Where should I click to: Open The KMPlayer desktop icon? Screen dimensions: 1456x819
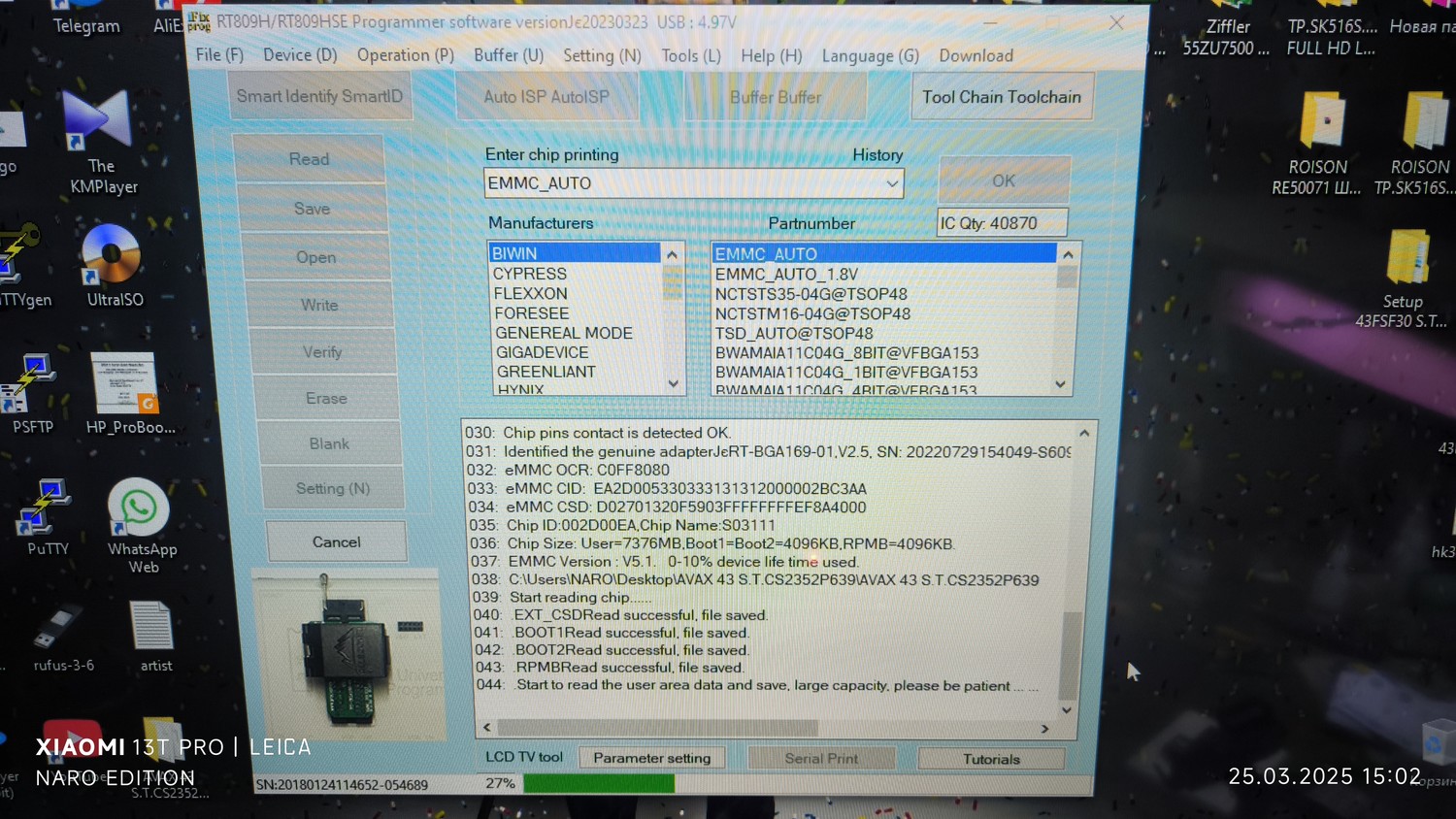tap(99, 139)
